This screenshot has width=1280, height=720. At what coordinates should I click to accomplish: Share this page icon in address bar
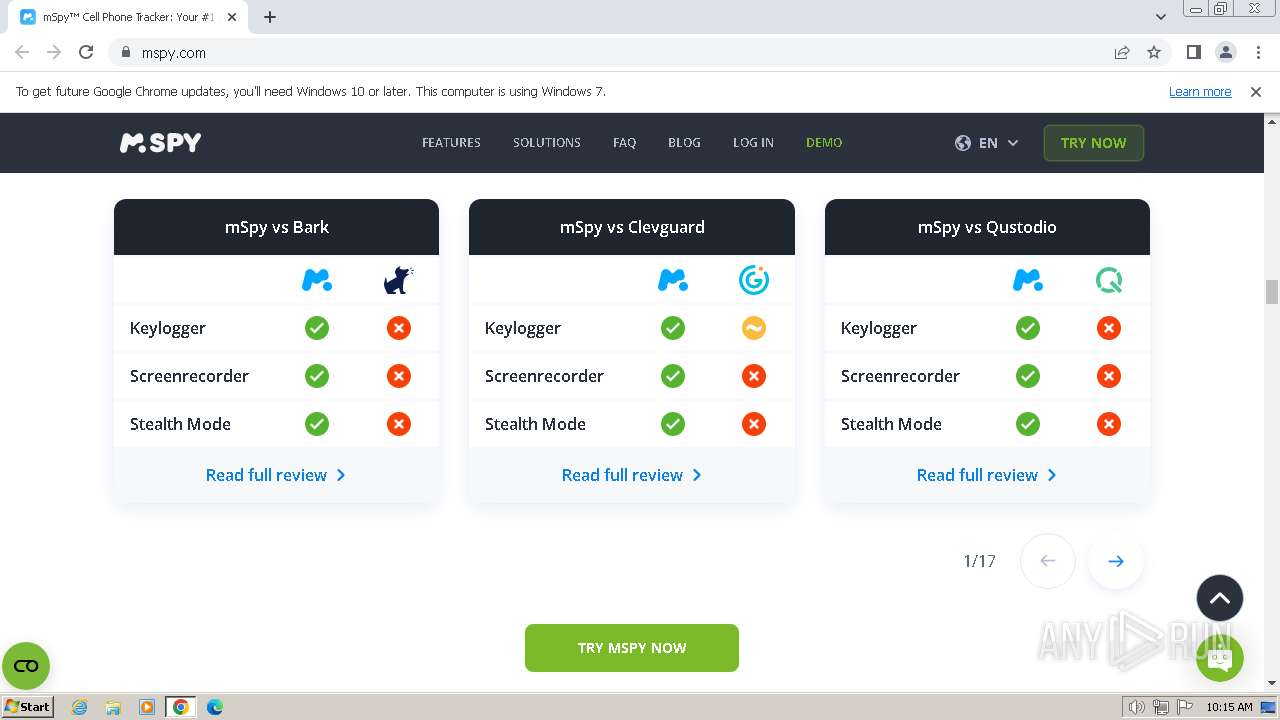pyautogui.click(x=1122, y=53)
